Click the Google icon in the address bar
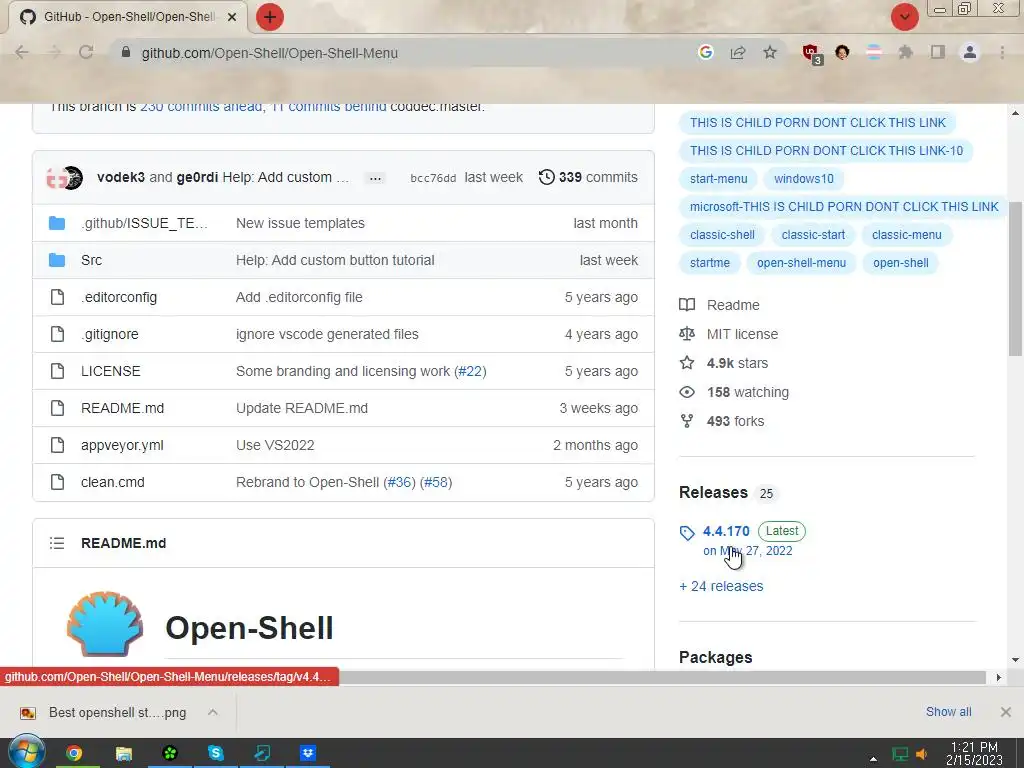This screenshot has width=1024, height=768. [x=705, y=52]
